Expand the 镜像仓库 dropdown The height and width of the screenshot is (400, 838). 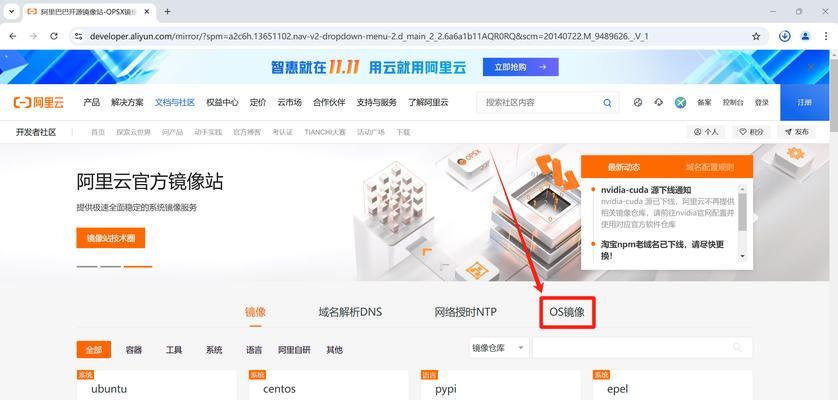[499, 348]
